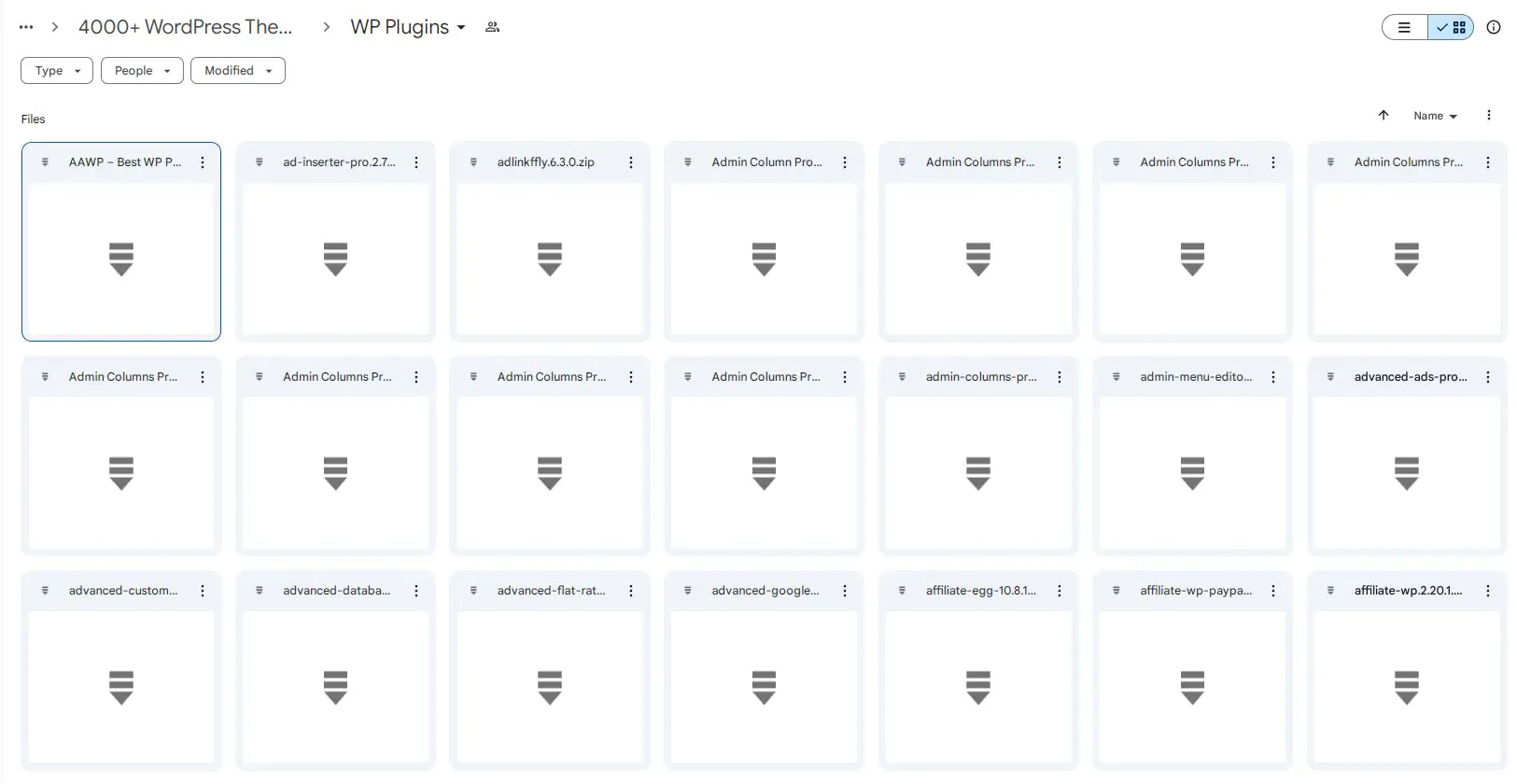1517x784 pixels.
Task: Reverse sort direction with the arrow icon
Action: click(1384, 116)
